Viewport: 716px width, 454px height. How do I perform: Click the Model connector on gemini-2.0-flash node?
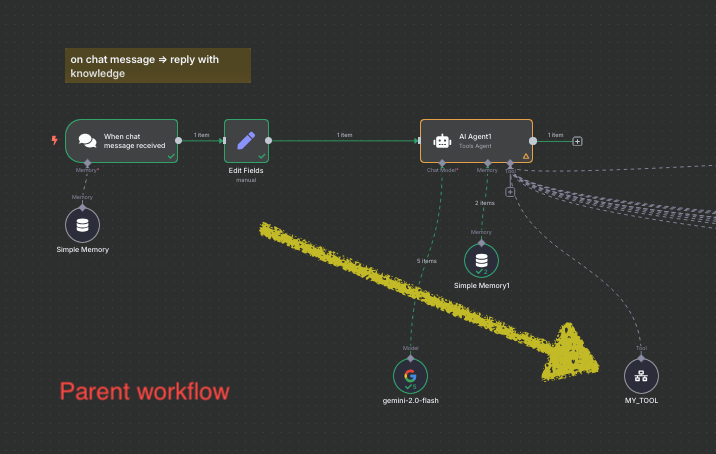pyautogui.click(x=410, y=358)
